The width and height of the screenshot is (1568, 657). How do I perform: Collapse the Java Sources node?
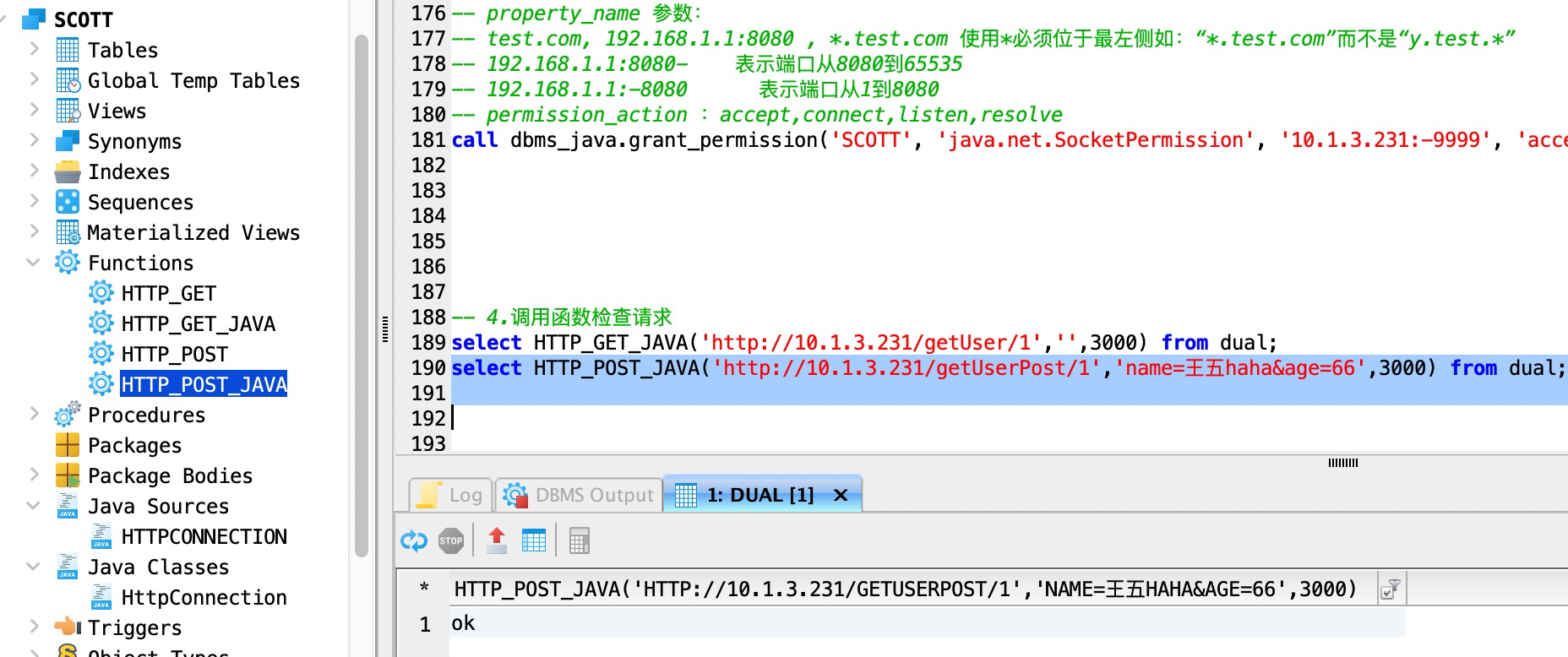(34, 506)
